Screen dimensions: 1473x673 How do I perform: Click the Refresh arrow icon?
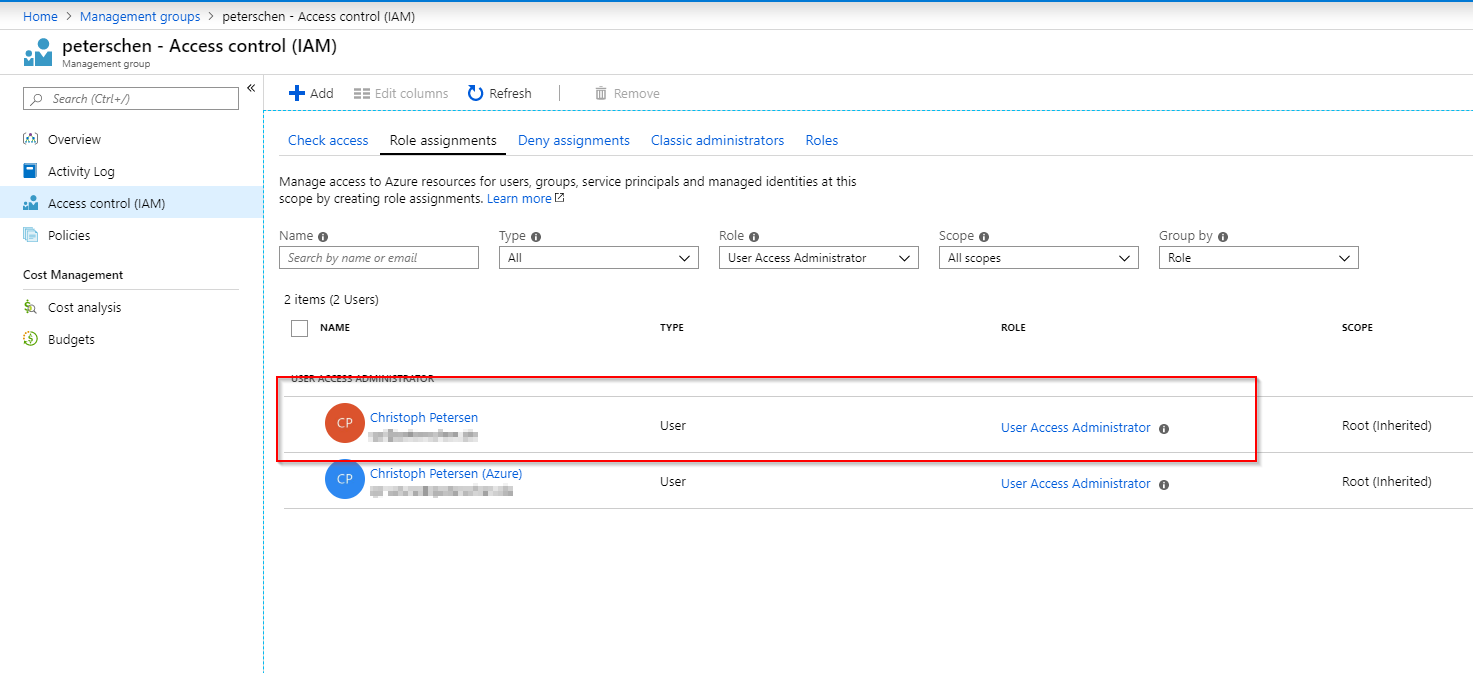point(476,93)
